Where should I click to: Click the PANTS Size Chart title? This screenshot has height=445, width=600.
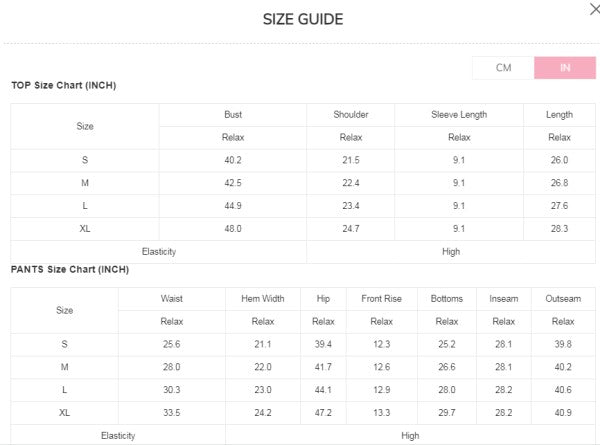point(70,269)
